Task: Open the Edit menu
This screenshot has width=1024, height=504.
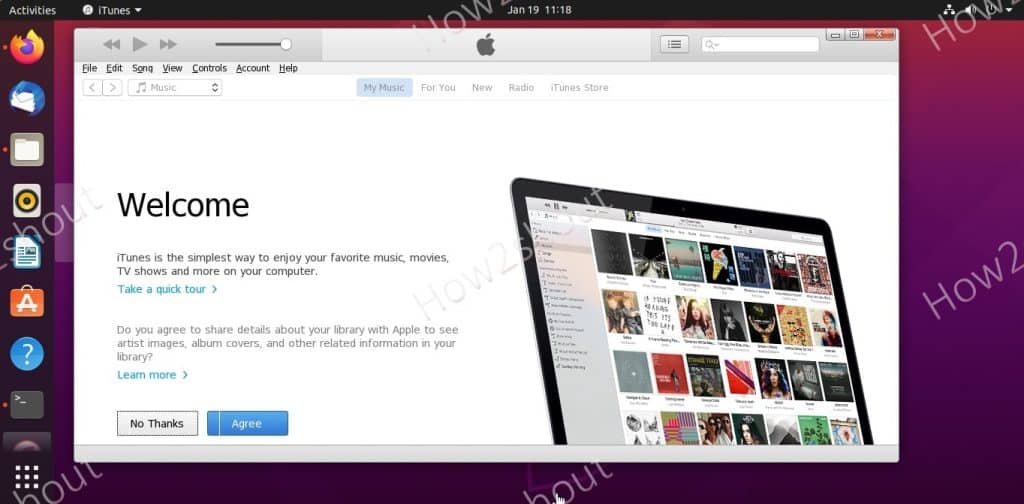Action: click(114, 68)
